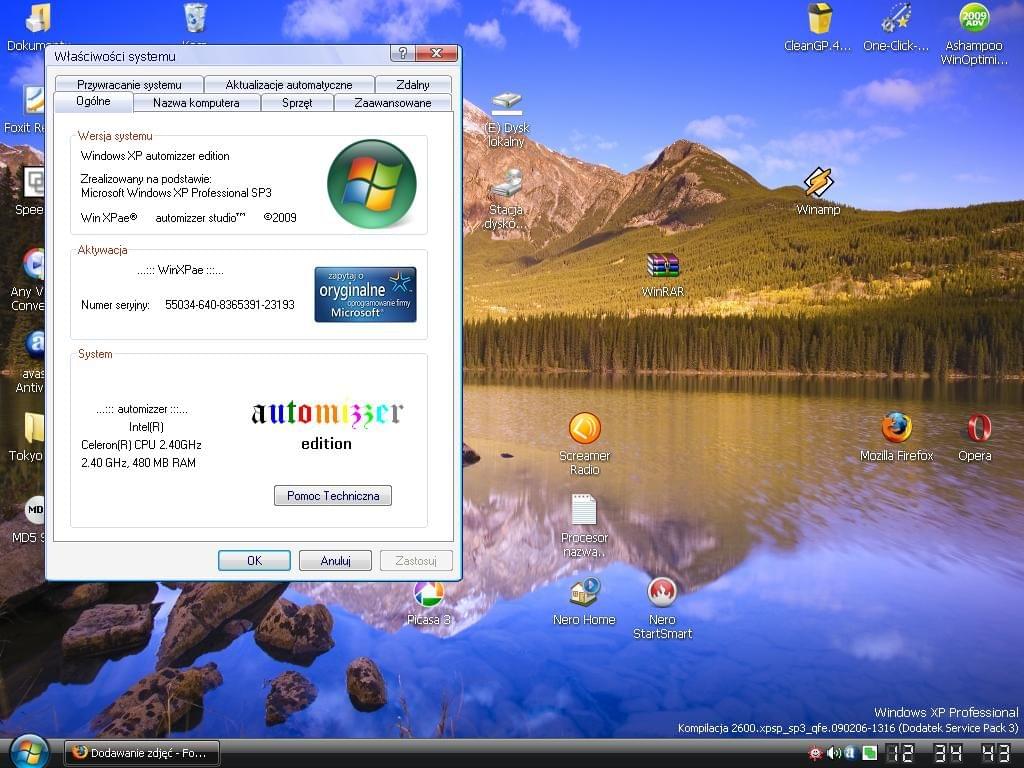Open the WinRAR desktop icon
Image resolution: width=1024 pixels, height=768 pixels.
pos(662,267)
